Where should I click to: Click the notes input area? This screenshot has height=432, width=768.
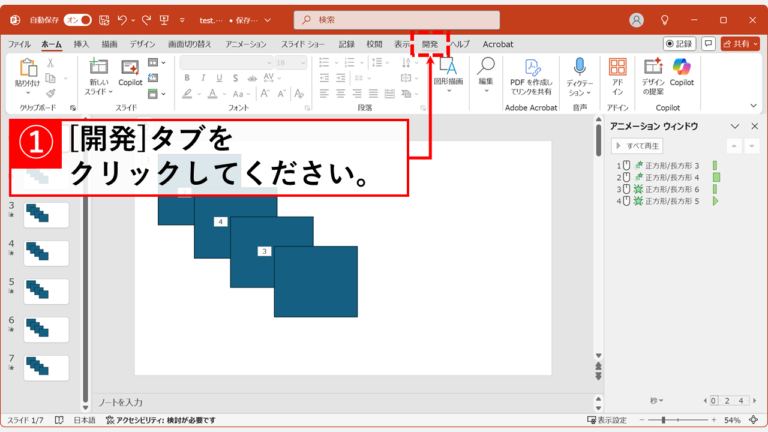pyautogui.click(x=343, y=402)
